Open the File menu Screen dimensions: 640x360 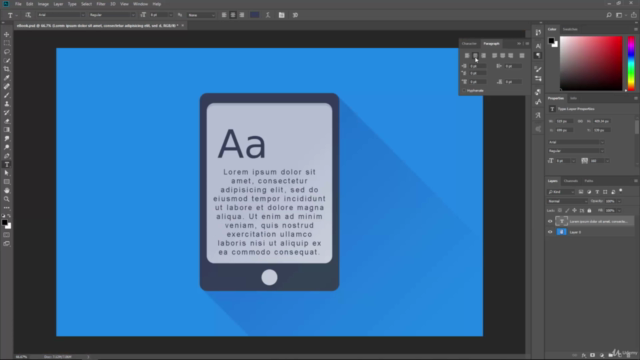pyautogui.click(x=18, y=4)
